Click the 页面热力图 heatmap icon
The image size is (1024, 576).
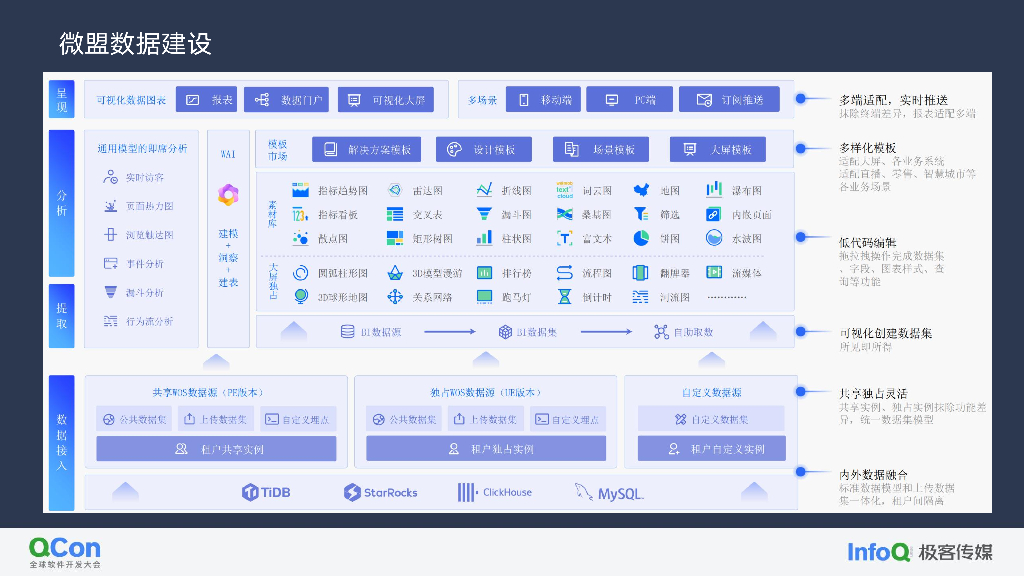coord(110,206)
